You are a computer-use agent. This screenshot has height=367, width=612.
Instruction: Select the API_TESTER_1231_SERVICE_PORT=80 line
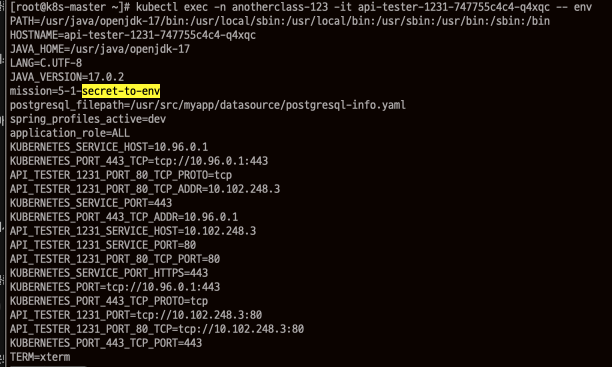[x=103, y=245]
